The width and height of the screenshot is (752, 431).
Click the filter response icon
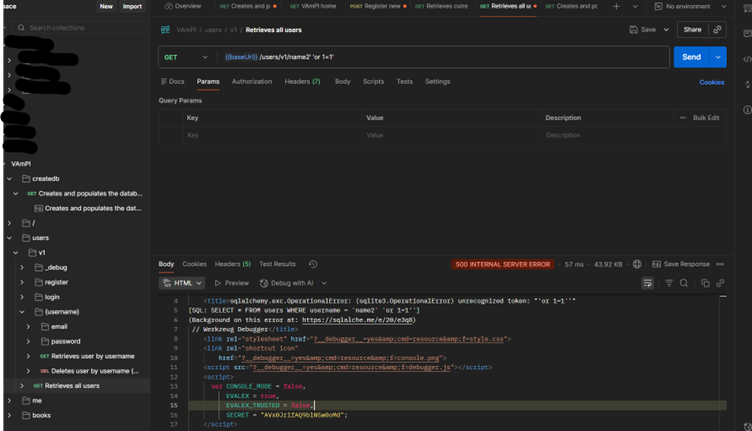pyautogui.click(x=669, y=283)
